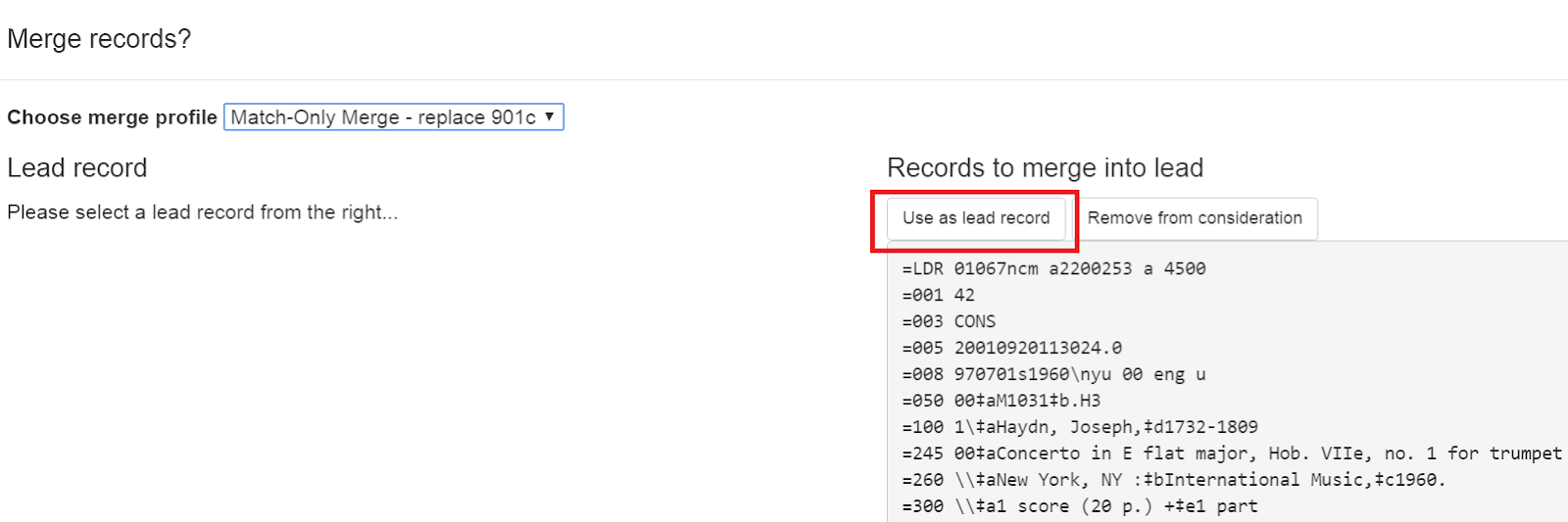Click the =001 control number line
The width and height of the screenshot is (1568, 522).
point(938,295)
